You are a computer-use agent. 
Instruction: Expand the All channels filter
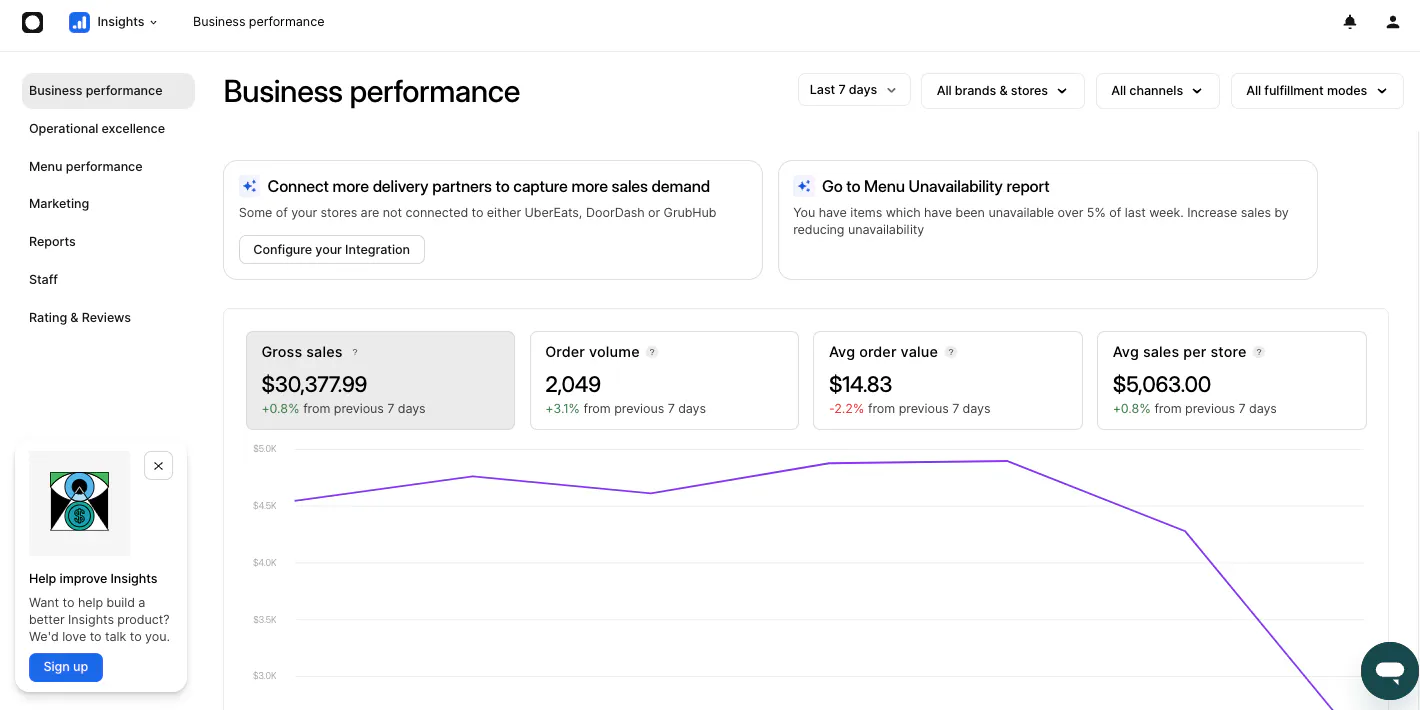1157,91
